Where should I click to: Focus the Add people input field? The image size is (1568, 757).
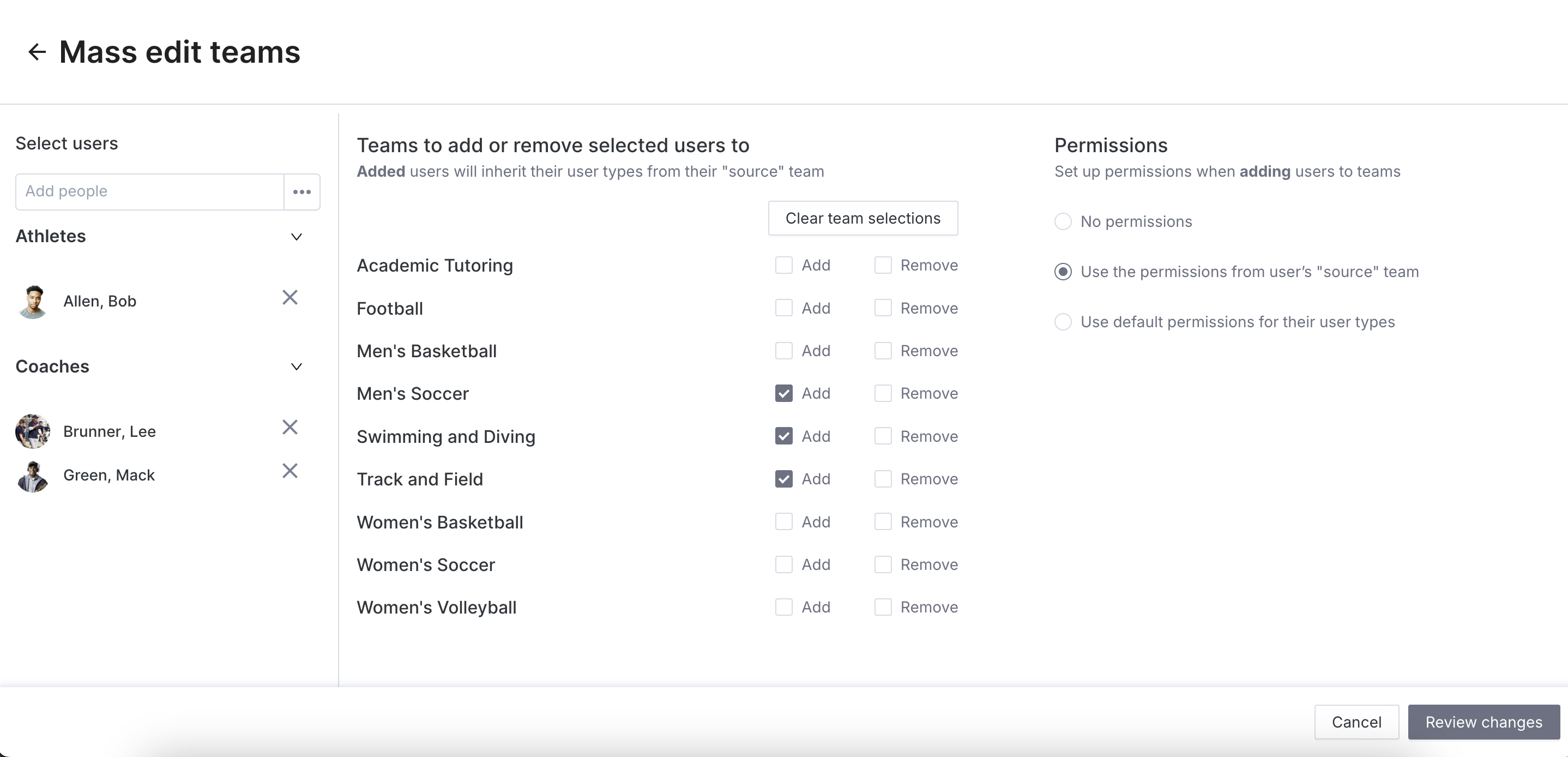[x=150, y=192]
